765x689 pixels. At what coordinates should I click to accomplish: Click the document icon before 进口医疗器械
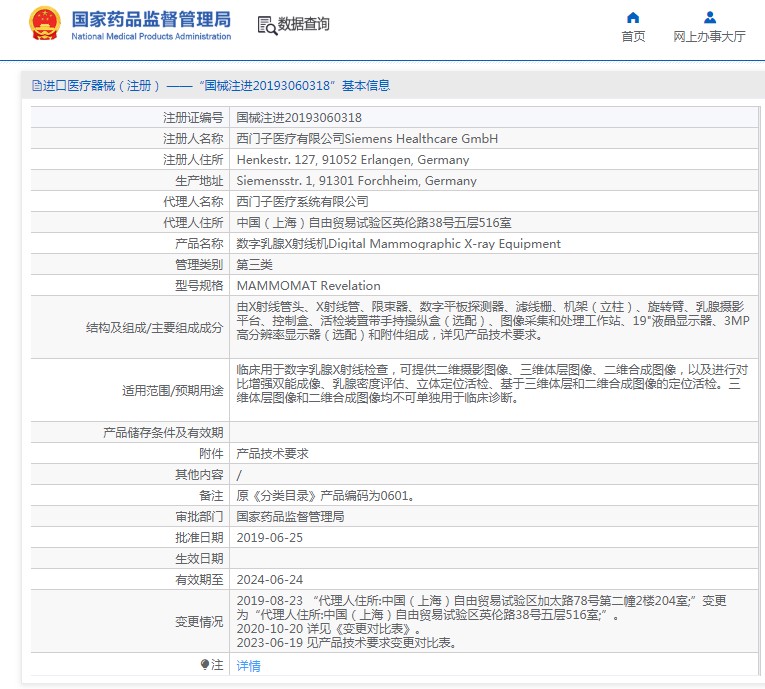click(x=37, y=86)
